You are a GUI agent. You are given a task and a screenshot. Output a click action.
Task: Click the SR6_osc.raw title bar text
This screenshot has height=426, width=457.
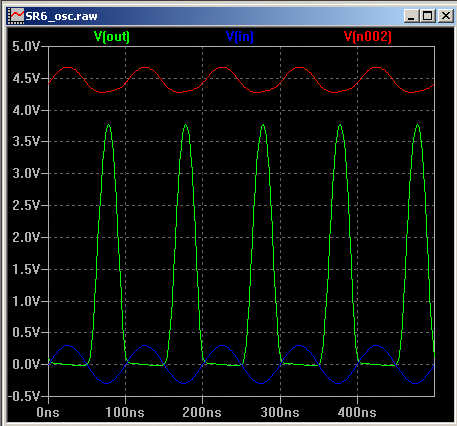pos(62,16)
